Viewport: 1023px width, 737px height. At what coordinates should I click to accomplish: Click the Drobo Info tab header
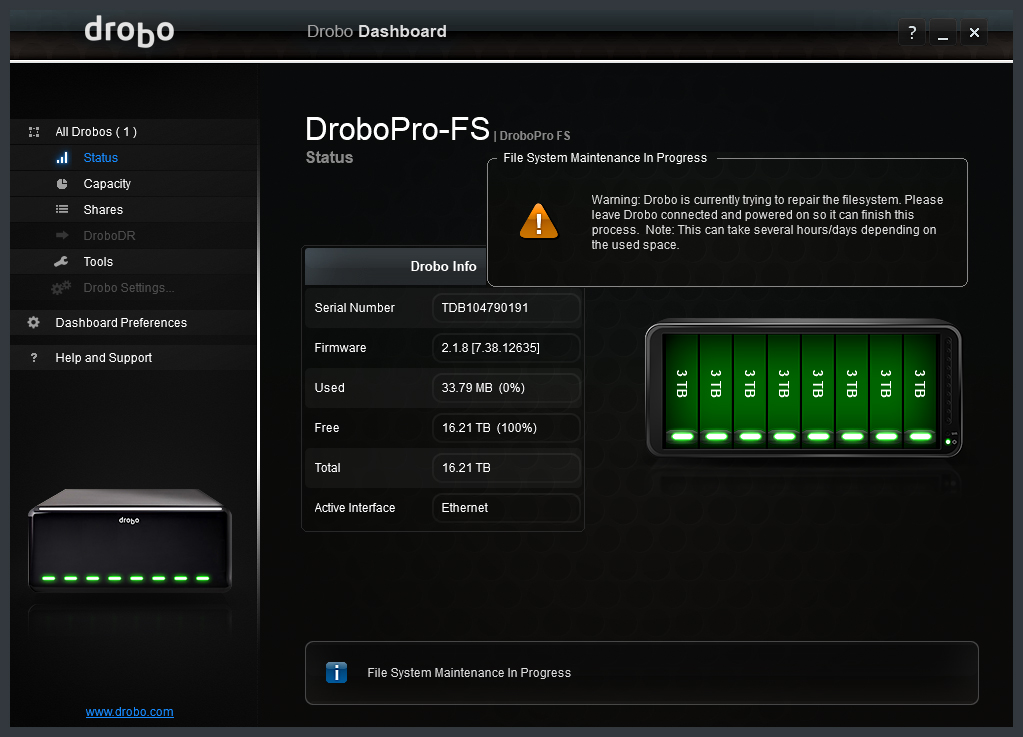tap(396, 266)
